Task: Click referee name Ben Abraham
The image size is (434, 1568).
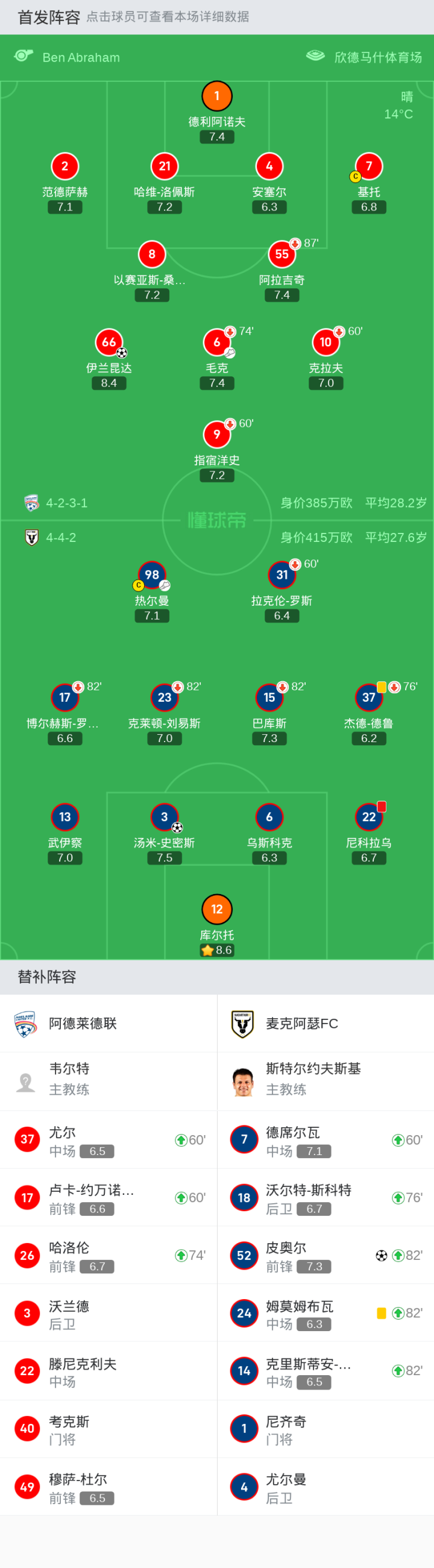Action: coord(81,57)
